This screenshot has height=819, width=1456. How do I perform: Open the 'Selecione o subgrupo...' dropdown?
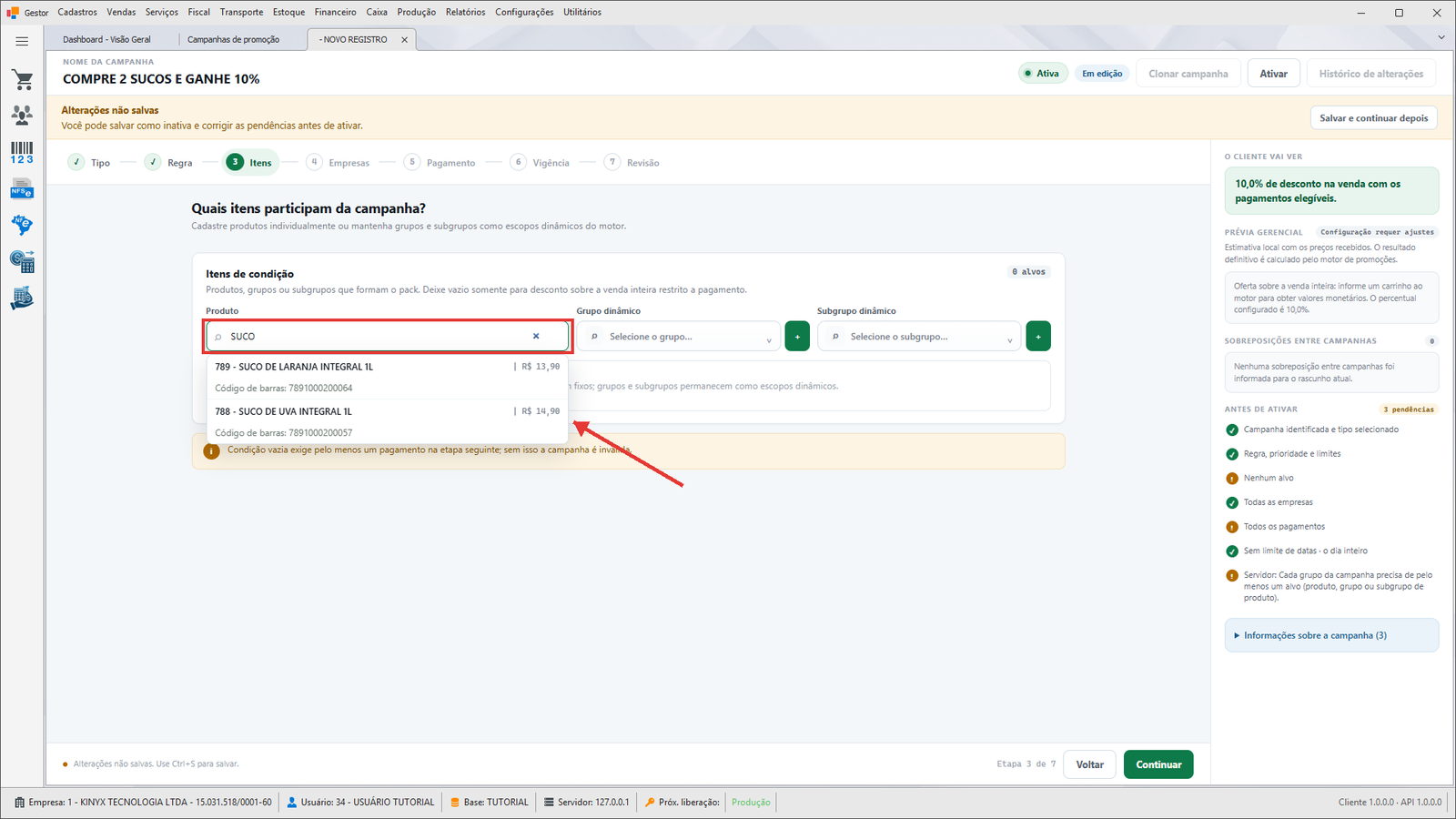click(x=919, y=337)
